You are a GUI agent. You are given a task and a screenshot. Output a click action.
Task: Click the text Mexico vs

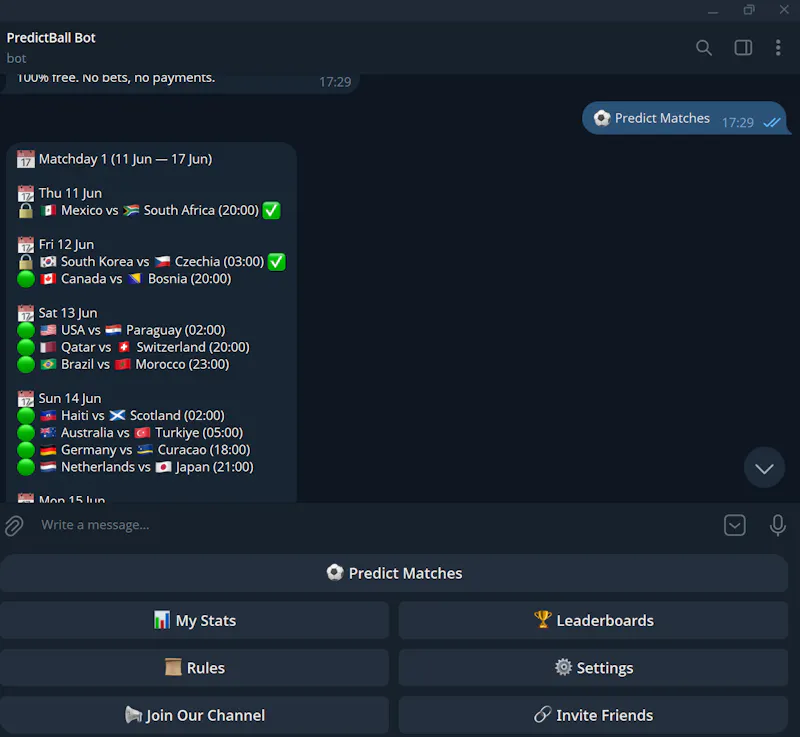89,210
